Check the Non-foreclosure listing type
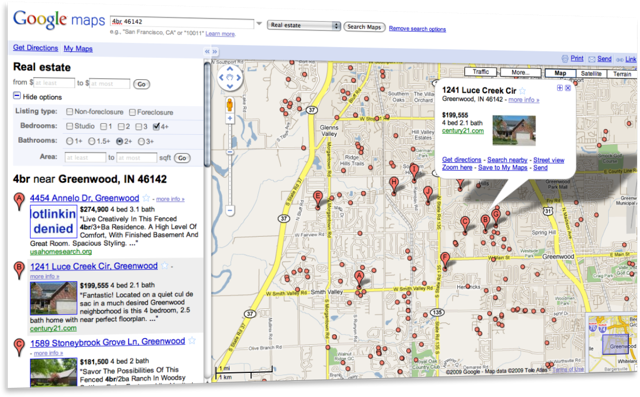 click(69, 111)
